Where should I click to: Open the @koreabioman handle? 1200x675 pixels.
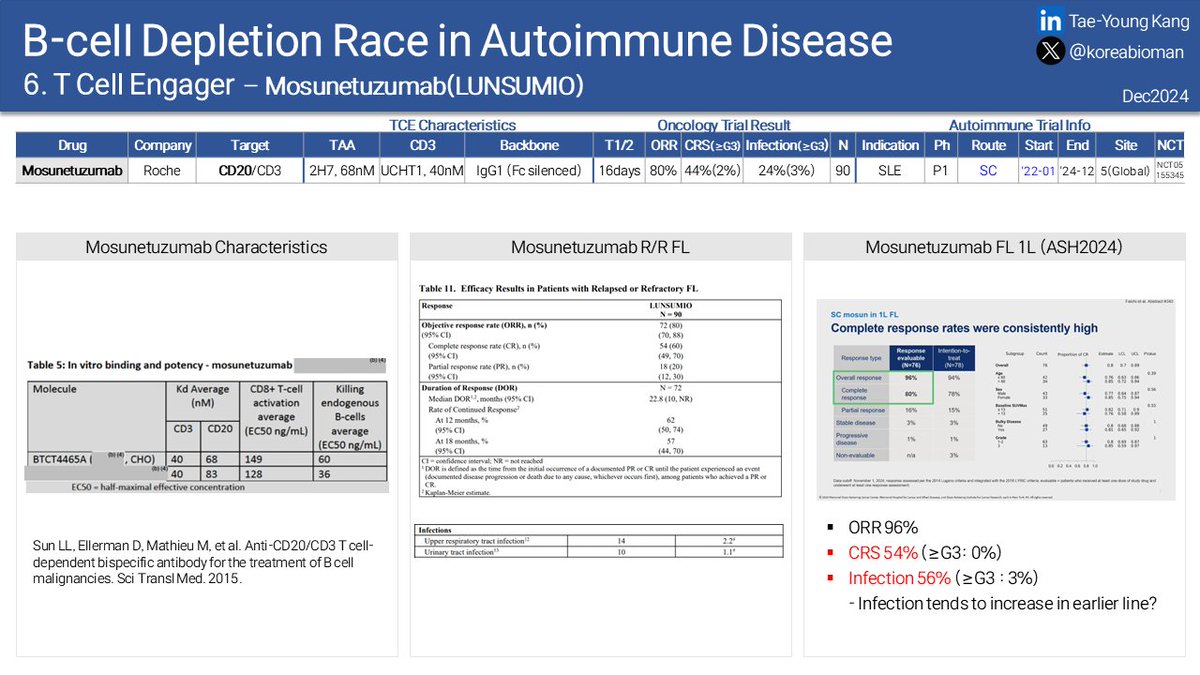(1126, 52)
